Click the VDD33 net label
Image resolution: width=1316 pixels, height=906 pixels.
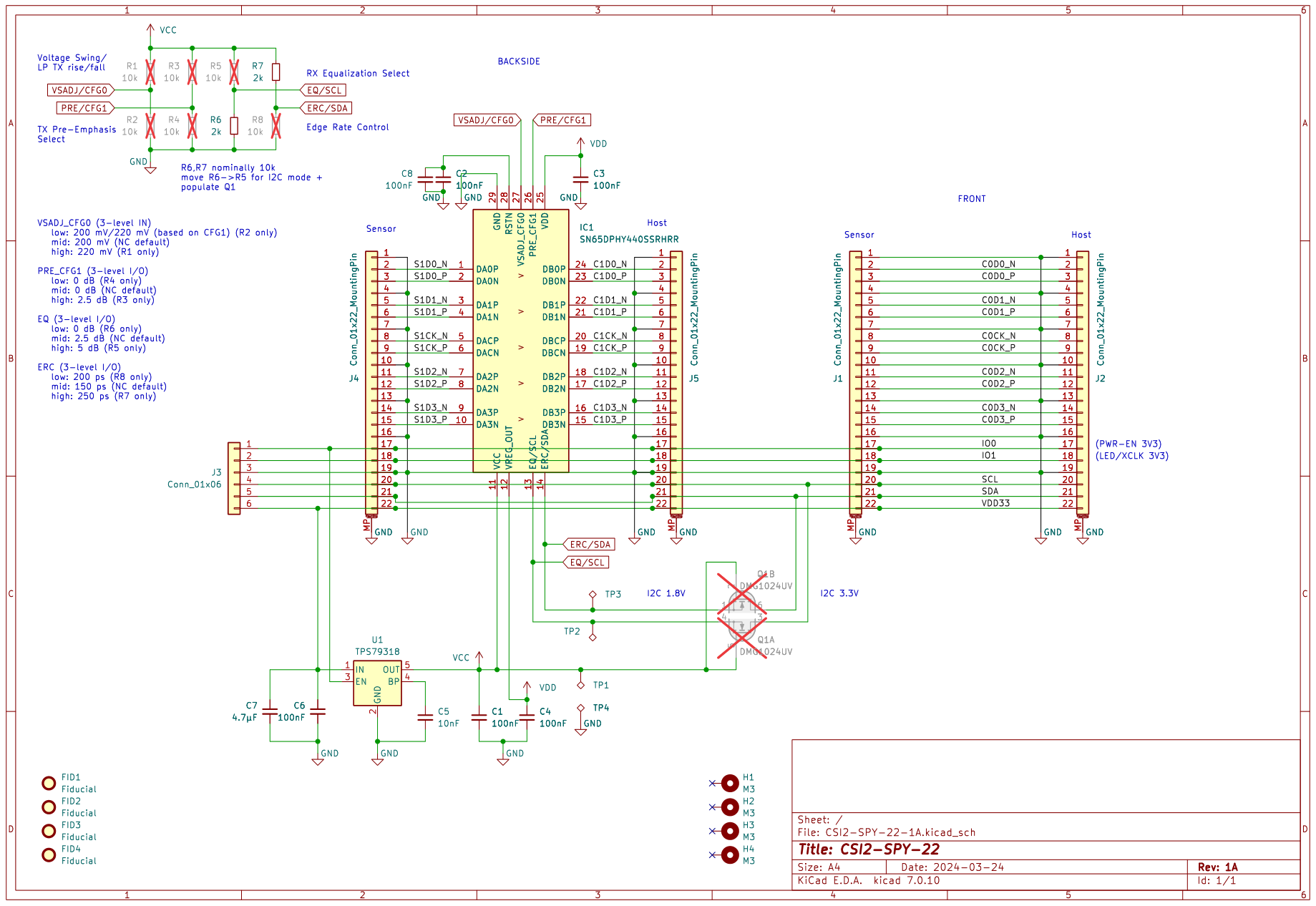(995, 503)
